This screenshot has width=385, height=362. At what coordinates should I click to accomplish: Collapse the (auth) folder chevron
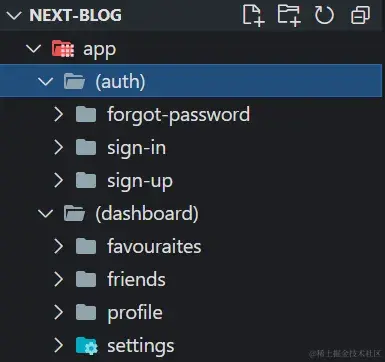tap(46, 82)
